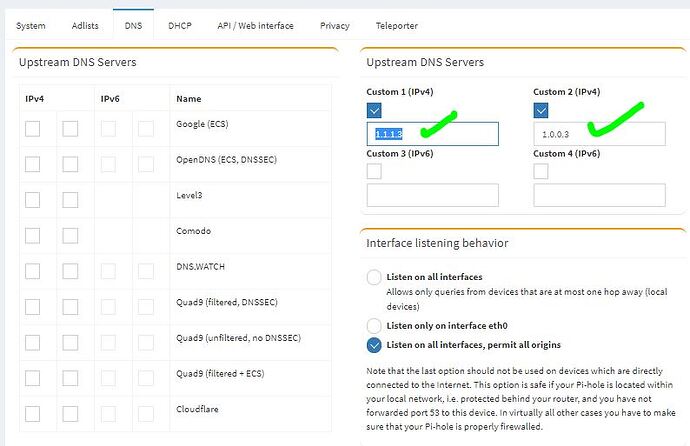The height and width of the screenshot is (446, 690).
Task: Enable first IPv4 checkbox for Google (ECS)
Action: point(33,129)
